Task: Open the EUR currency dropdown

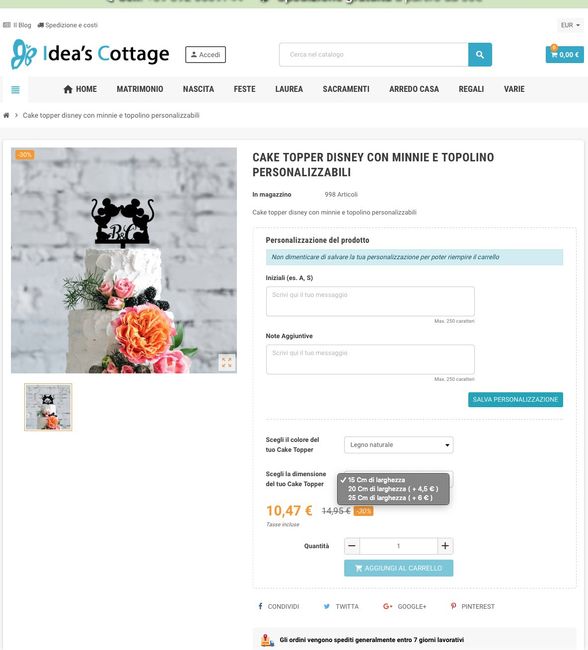Action: click(571, 25)
